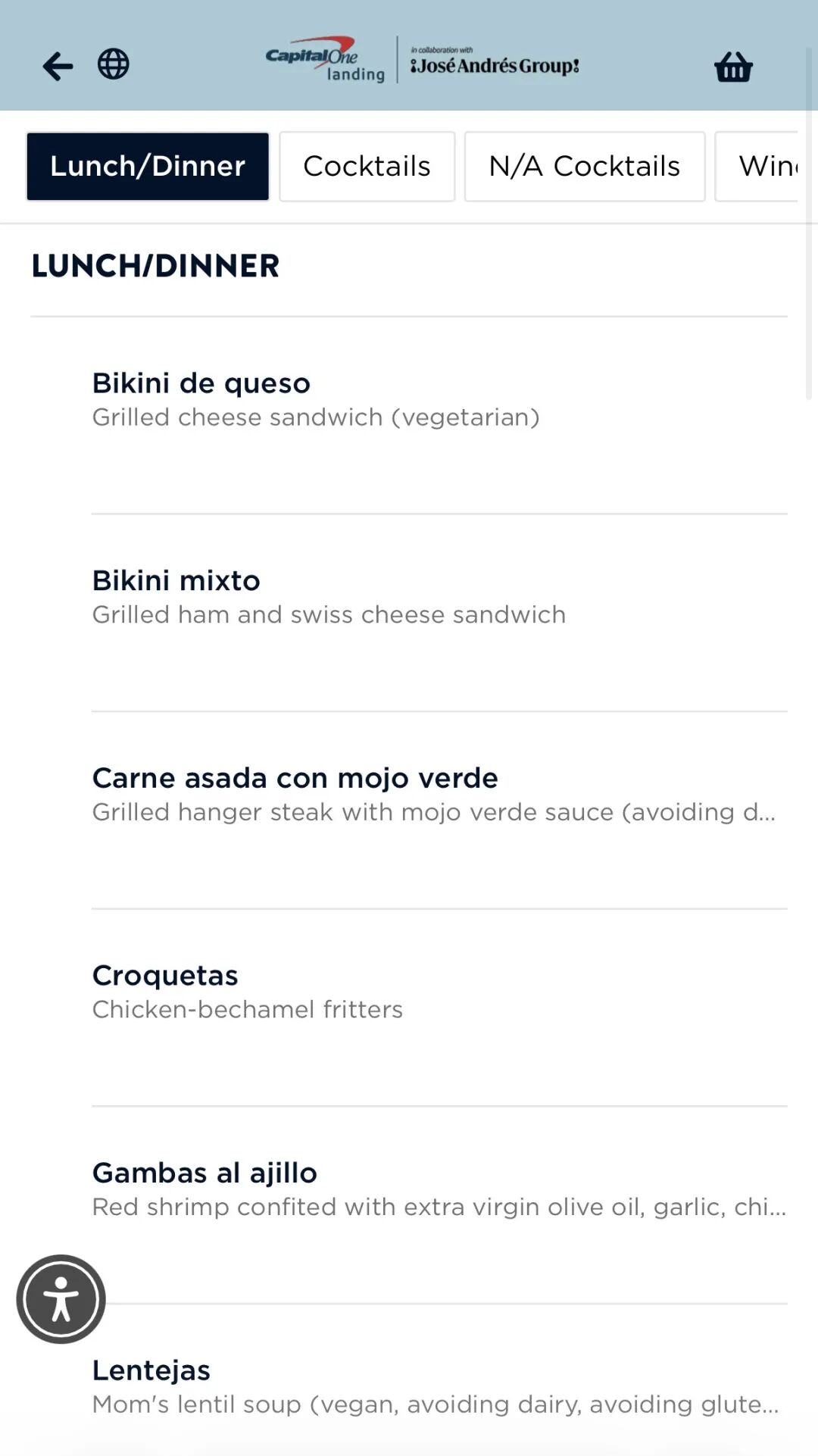
Task: Tap the back arrow icon
Action: point(58,66)
